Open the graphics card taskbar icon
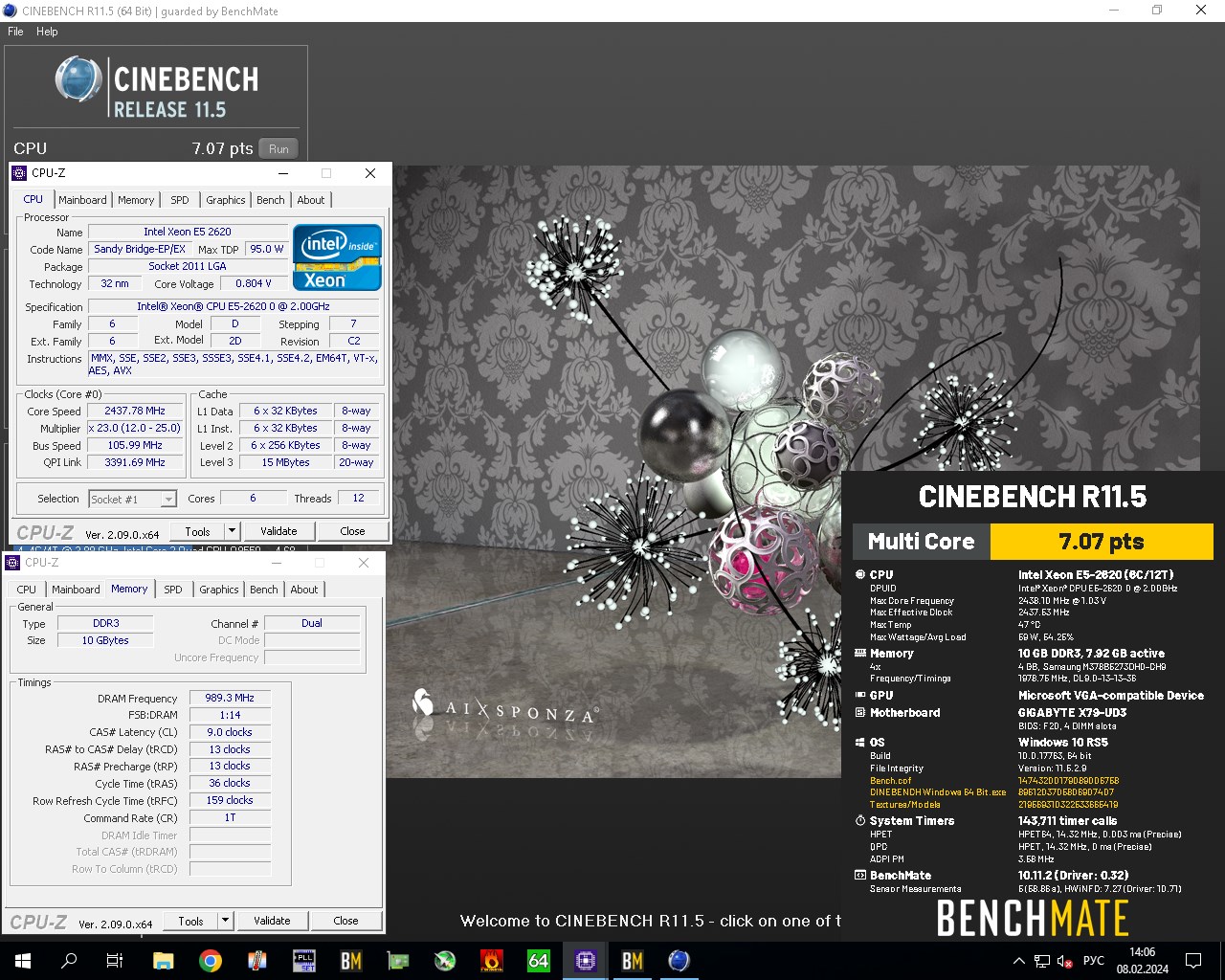Screen dimensions: 1225x980 pyautogui.click(x=398, y=960)
